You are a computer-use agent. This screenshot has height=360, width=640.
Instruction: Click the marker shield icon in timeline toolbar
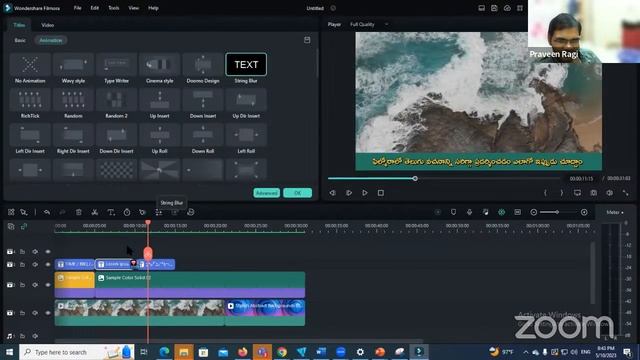click(453, 212)
